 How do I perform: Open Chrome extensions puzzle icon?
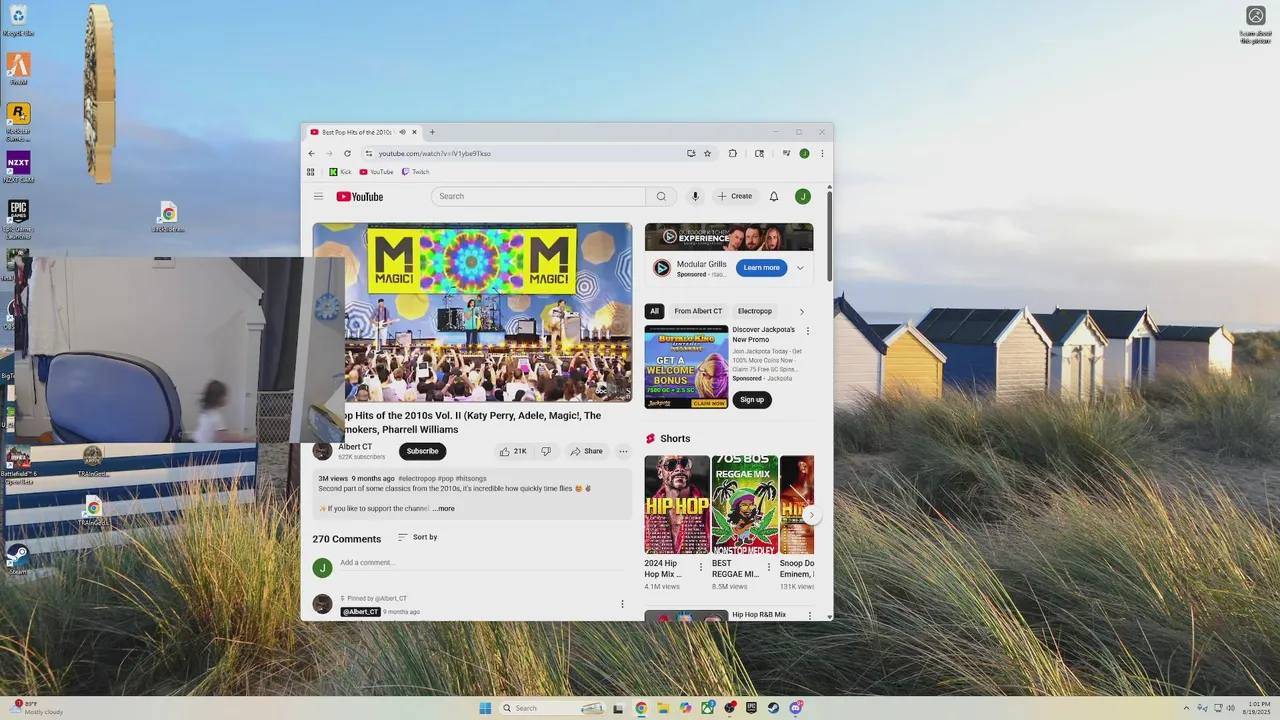732,153
